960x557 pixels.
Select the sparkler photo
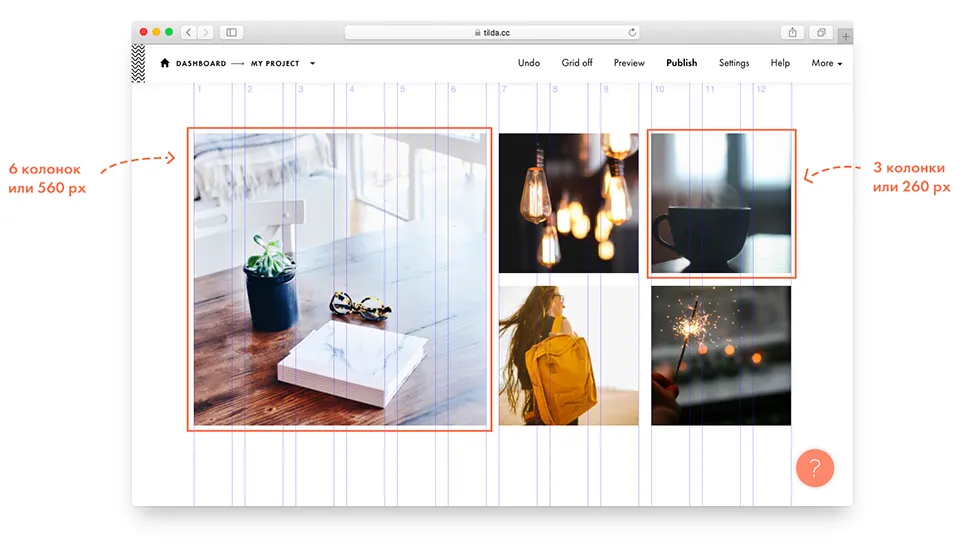click(x=721, y=356)
